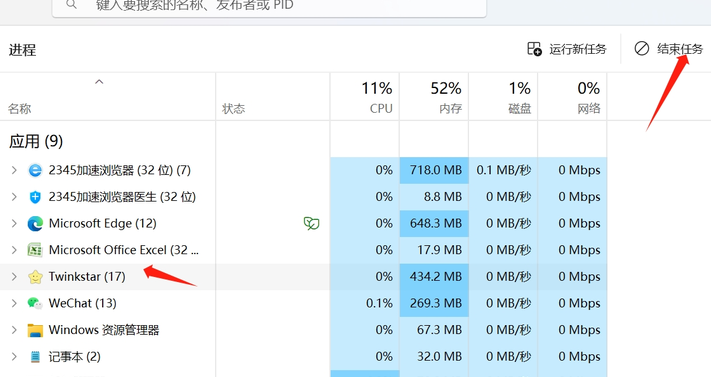Screen dimensions: 711x377
Task: Select the 应用 (9) group header
Action: 36,142
